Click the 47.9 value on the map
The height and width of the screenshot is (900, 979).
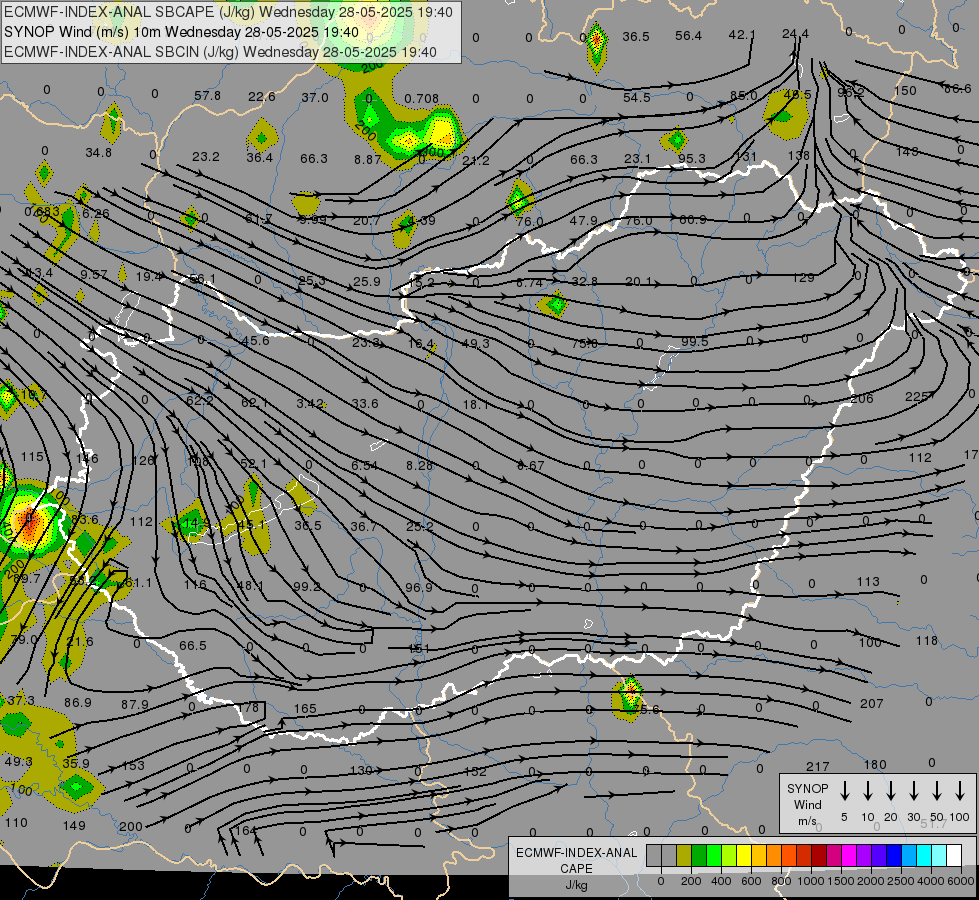pos(584,220)
